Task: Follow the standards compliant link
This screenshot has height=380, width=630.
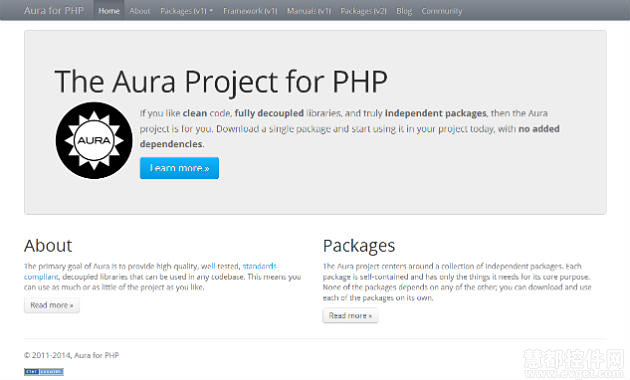Action: click(x=151, y=271)
